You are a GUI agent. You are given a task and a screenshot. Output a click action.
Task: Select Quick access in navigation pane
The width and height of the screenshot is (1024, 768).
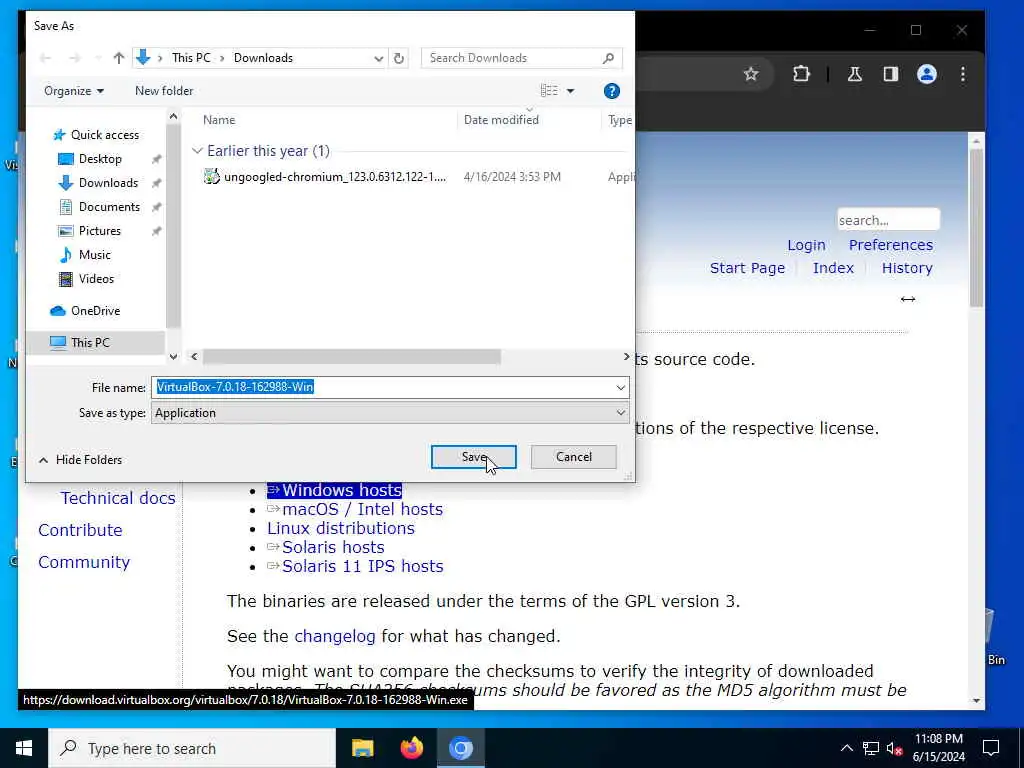(97, 135)
